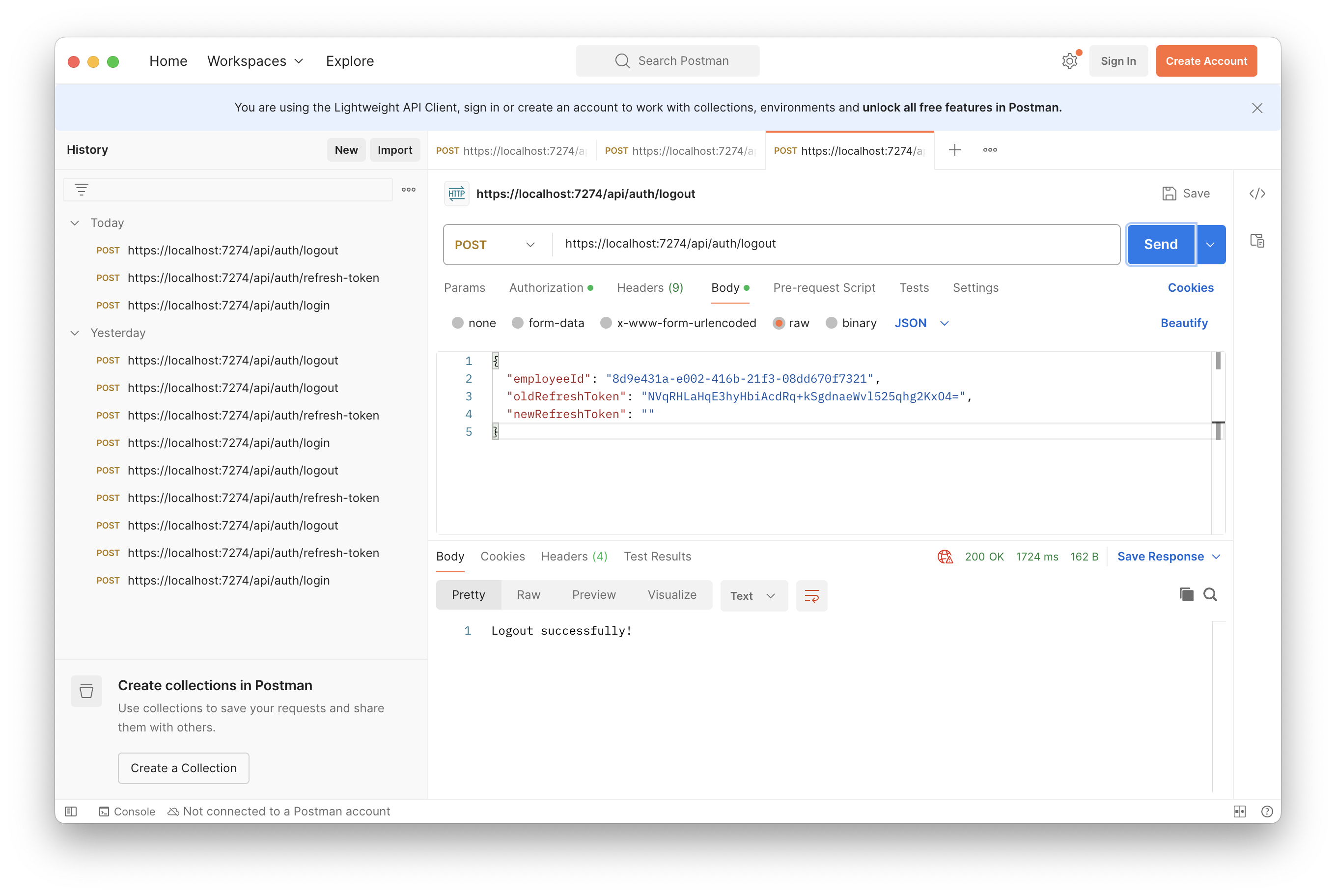
Task: Toggle sidebar from status bar icon
Action: pos(71,812)
